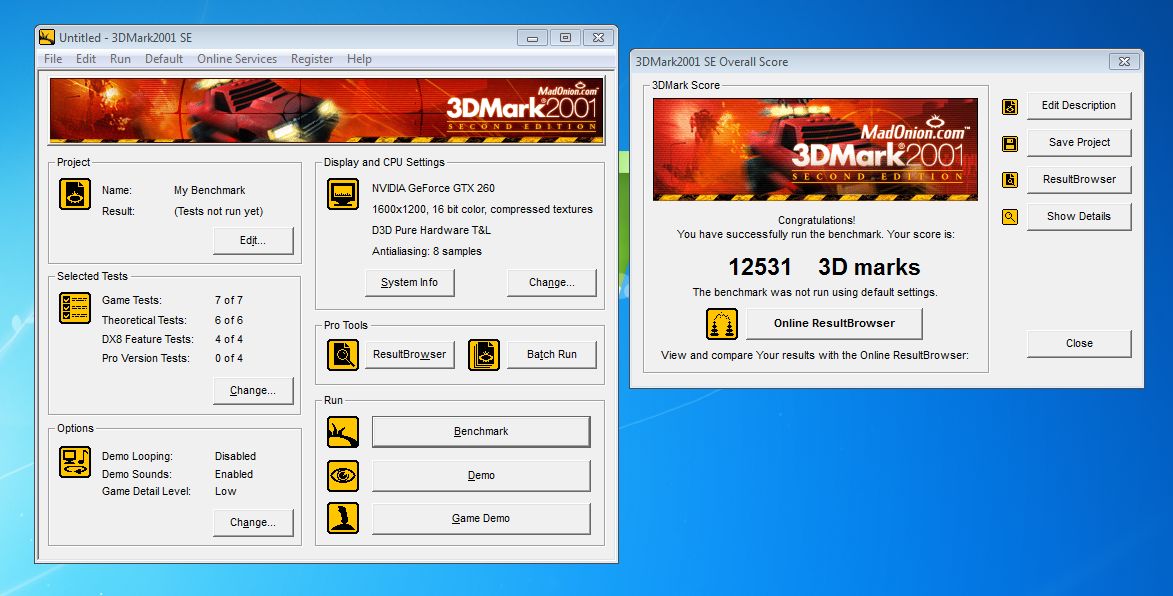This screenshot has width=1173, height=596.
Task: Open the Run menu
Action: tap(120, 58)
